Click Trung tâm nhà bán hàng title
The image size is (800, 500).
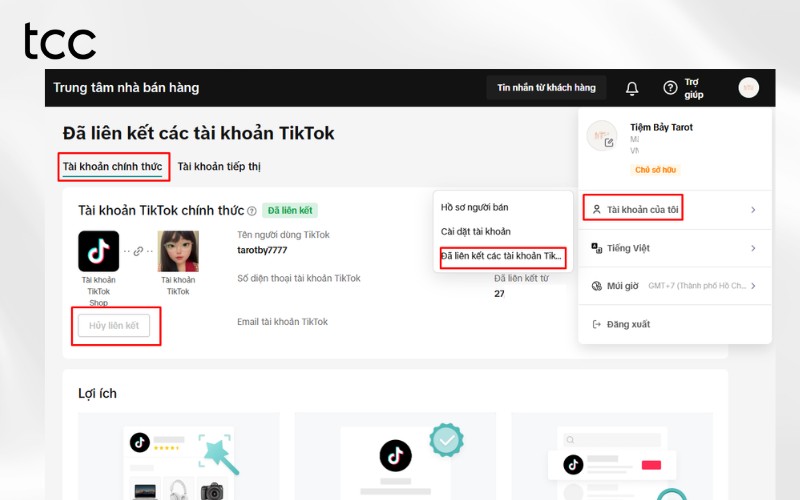126,88
